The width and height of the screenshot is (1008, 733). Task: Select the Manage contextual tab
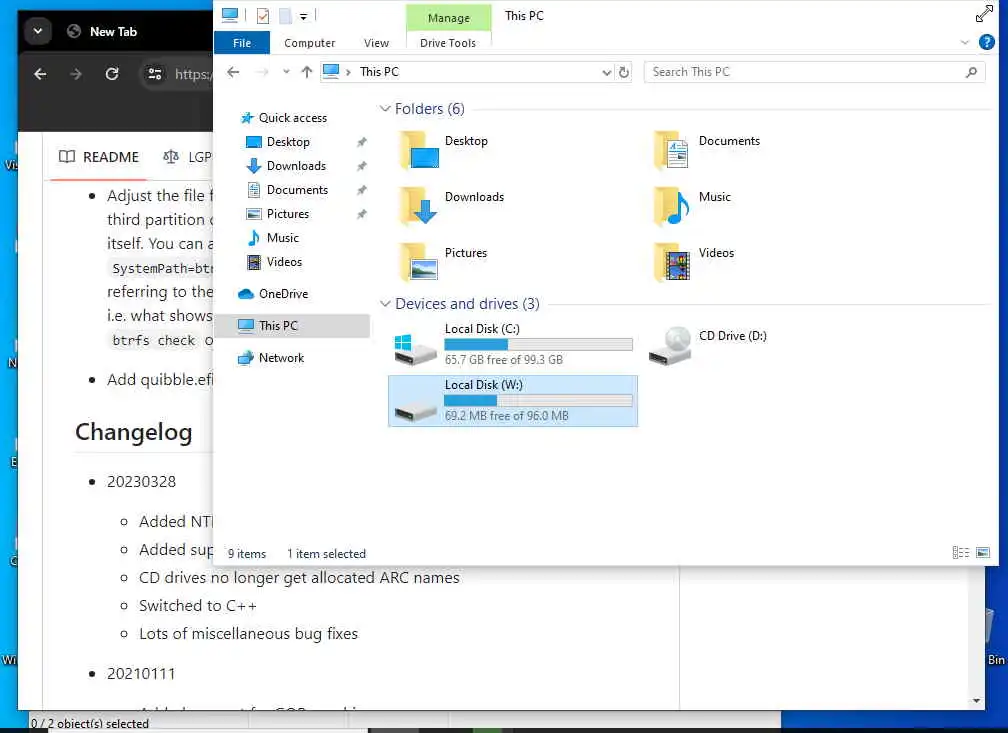tap(449, 18)
